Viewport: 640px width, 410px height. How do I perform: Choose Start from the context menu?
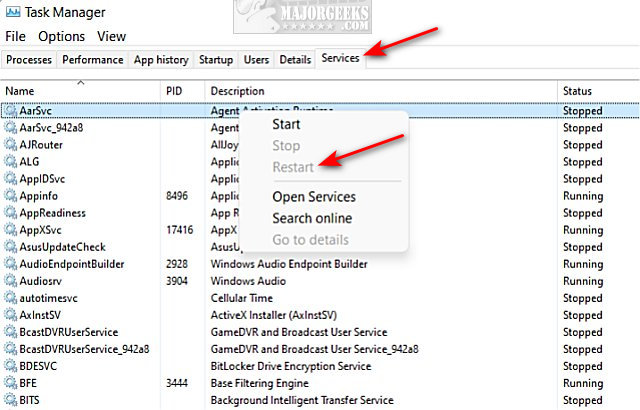tap(286, 125)
